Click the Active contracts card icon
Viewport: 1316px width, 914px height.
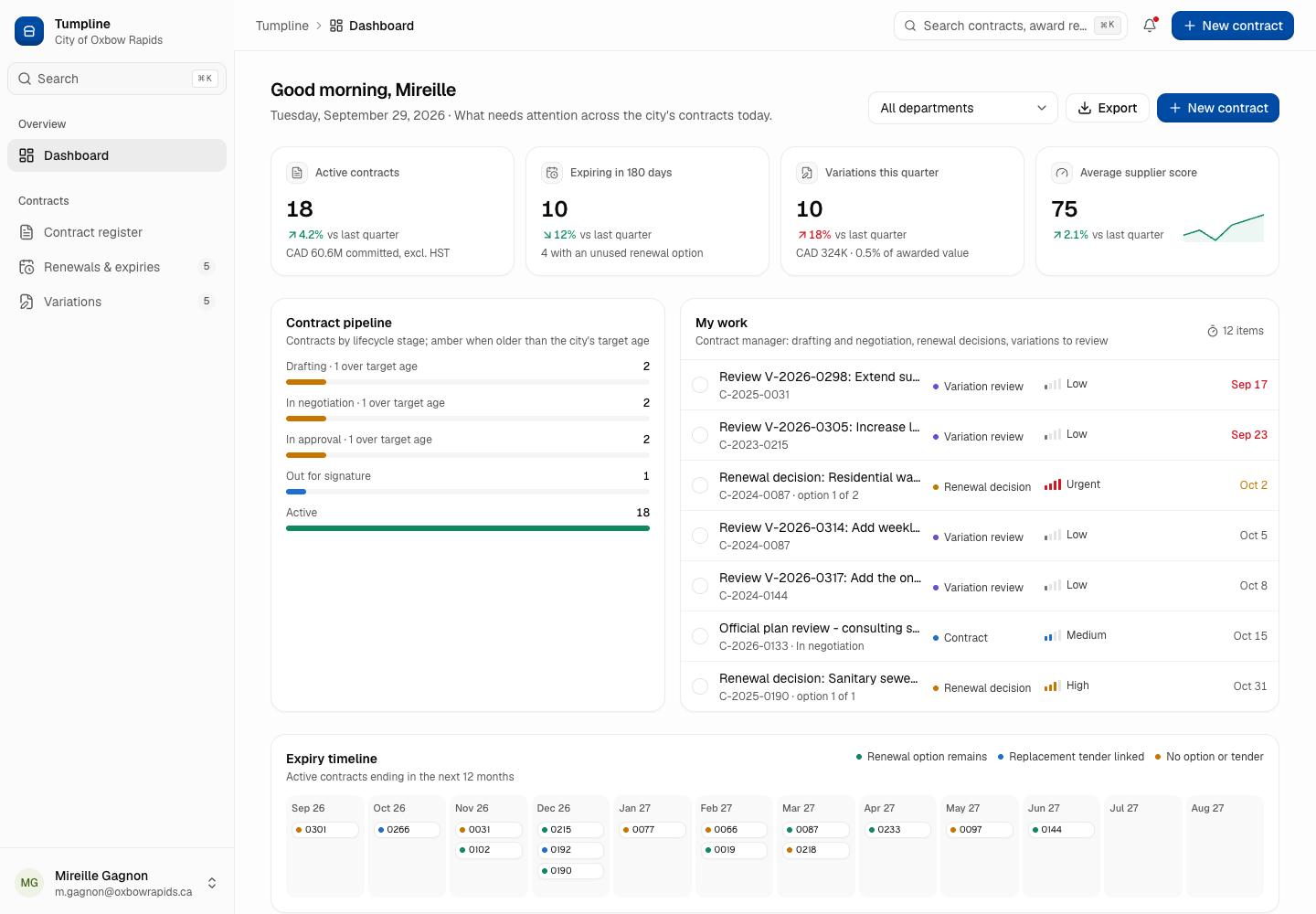click(297, 173)
